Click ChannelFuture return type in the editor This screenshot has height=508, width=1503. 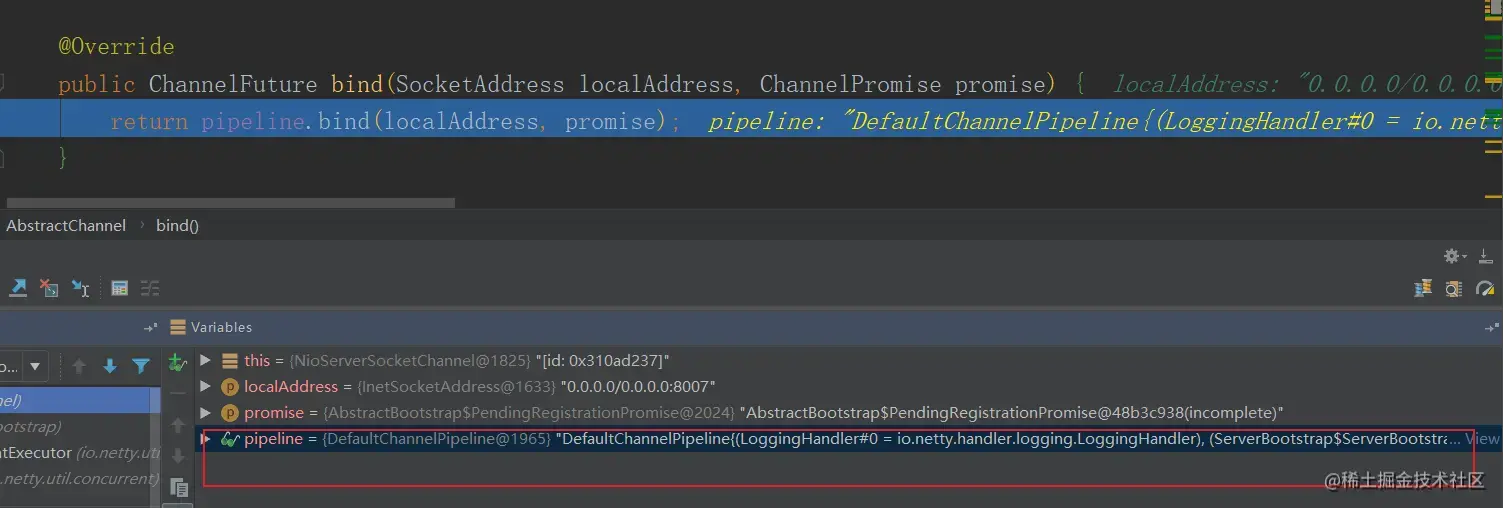[233, 85]
